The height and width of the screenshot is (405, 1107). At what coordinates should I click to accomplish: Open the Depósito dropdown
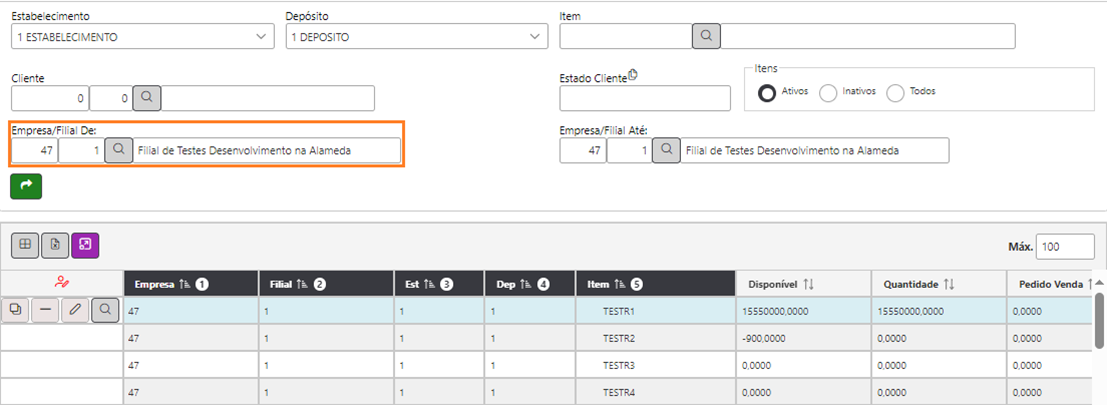point(417,37)
